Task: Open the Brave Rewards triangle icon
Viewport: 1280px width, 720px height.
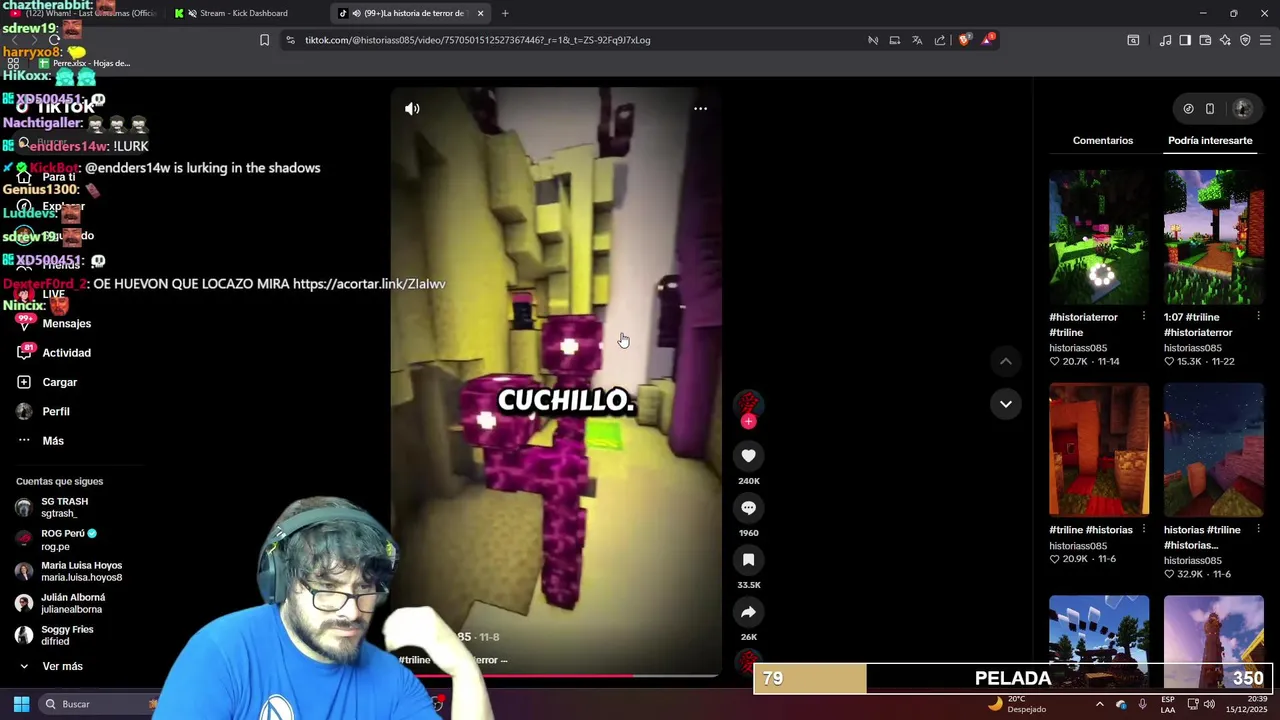Action: 988,39
